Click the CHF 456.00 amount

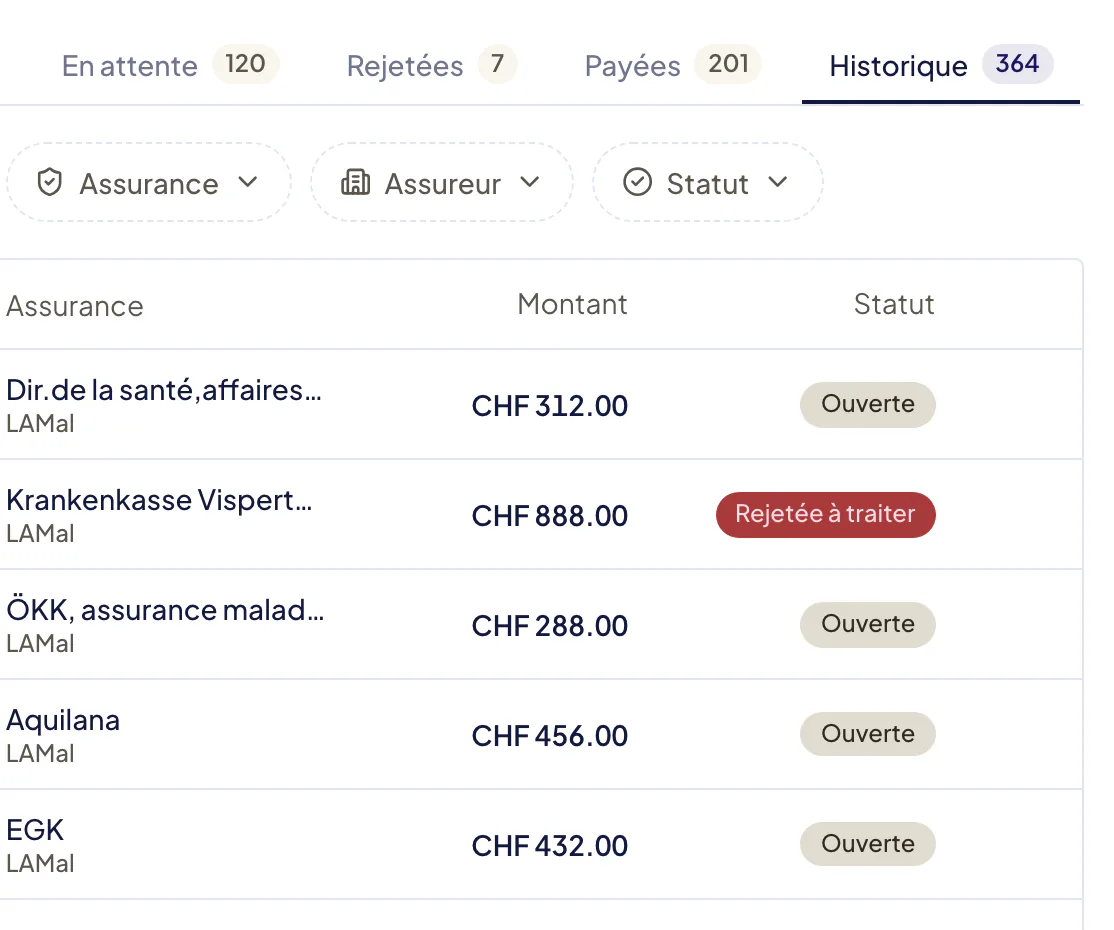pos(550,737)
